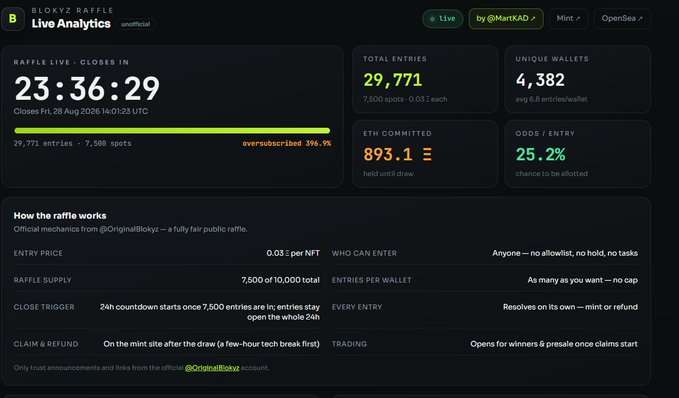Open the Mint link button
The image size is (679, 398).
click(x=568, y=19)
